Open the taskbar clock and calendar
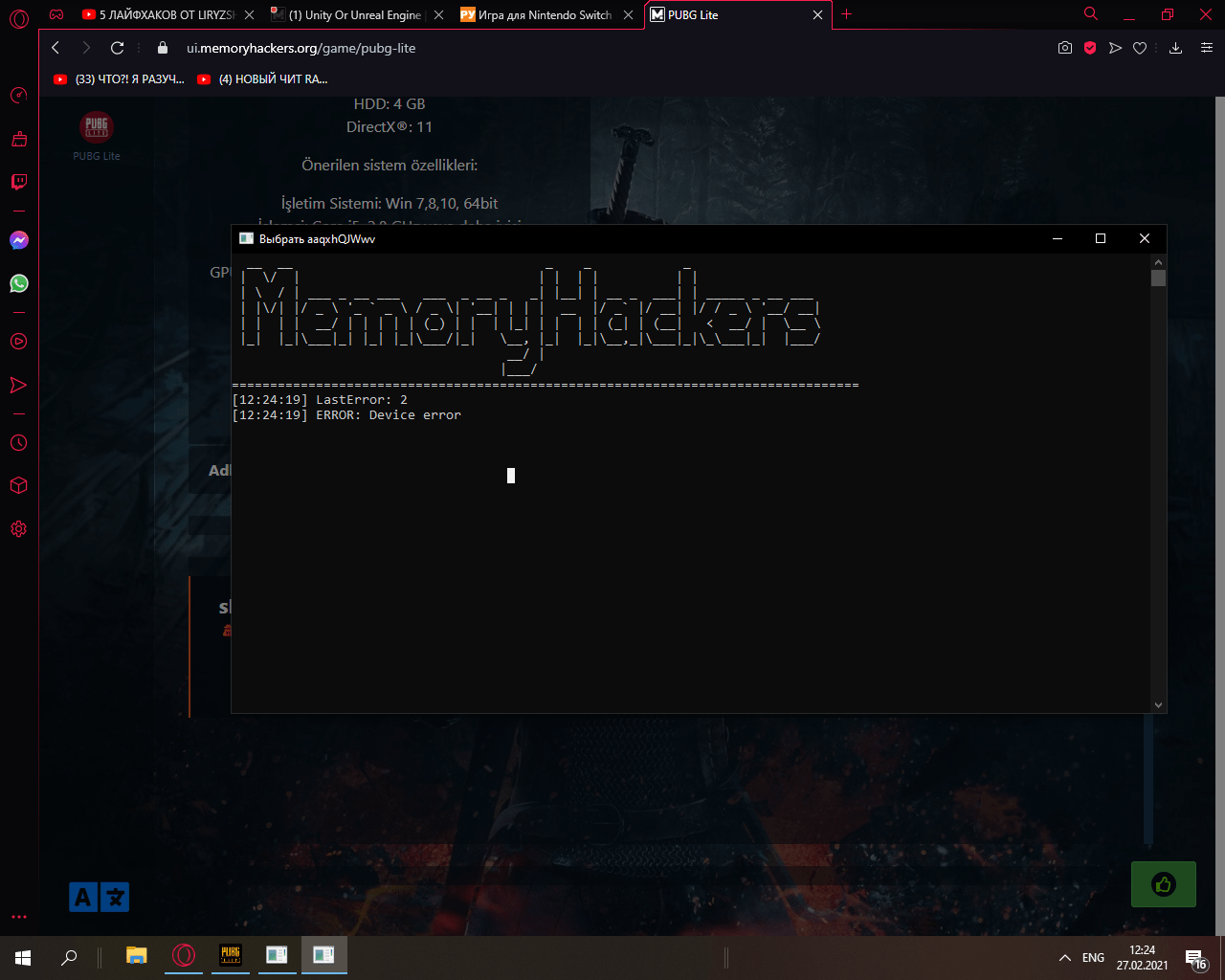This screenshot has width=1225, height=980. [1142, 958]
